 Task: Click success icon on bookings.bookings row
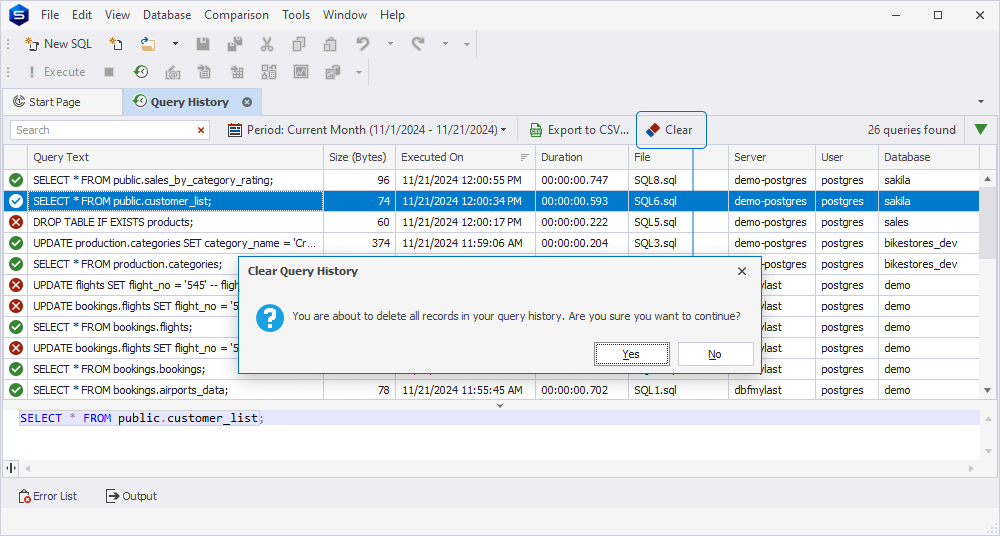(x=16, y=369)
